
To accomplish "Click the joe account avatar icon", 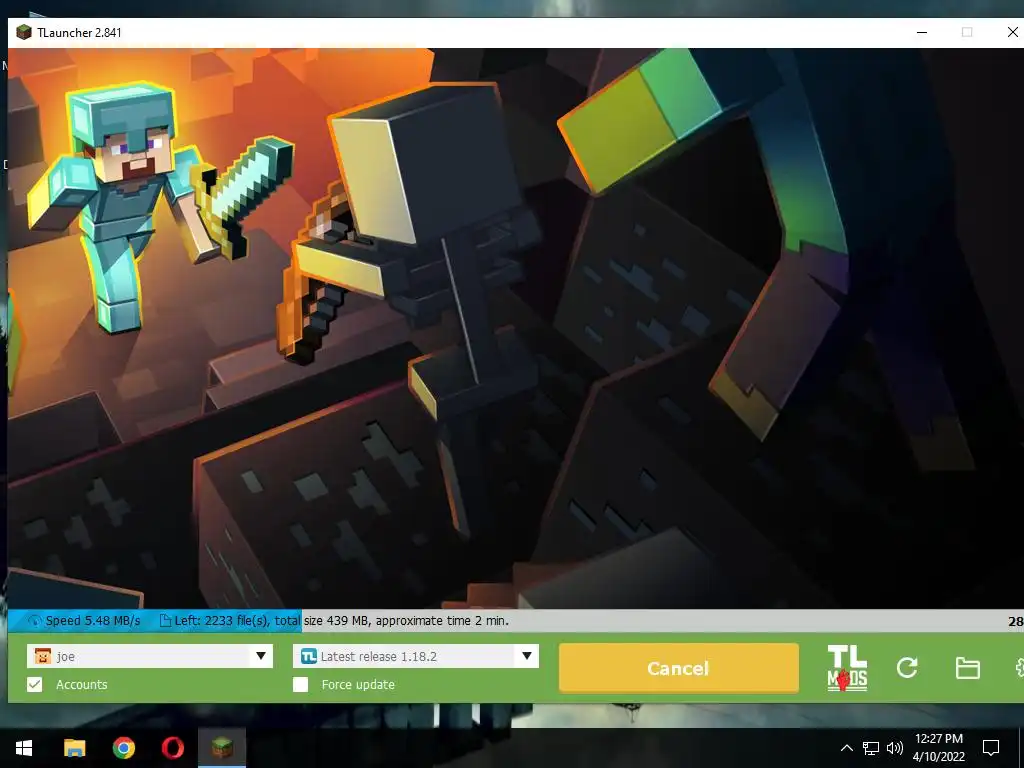I will coord(42,656).
